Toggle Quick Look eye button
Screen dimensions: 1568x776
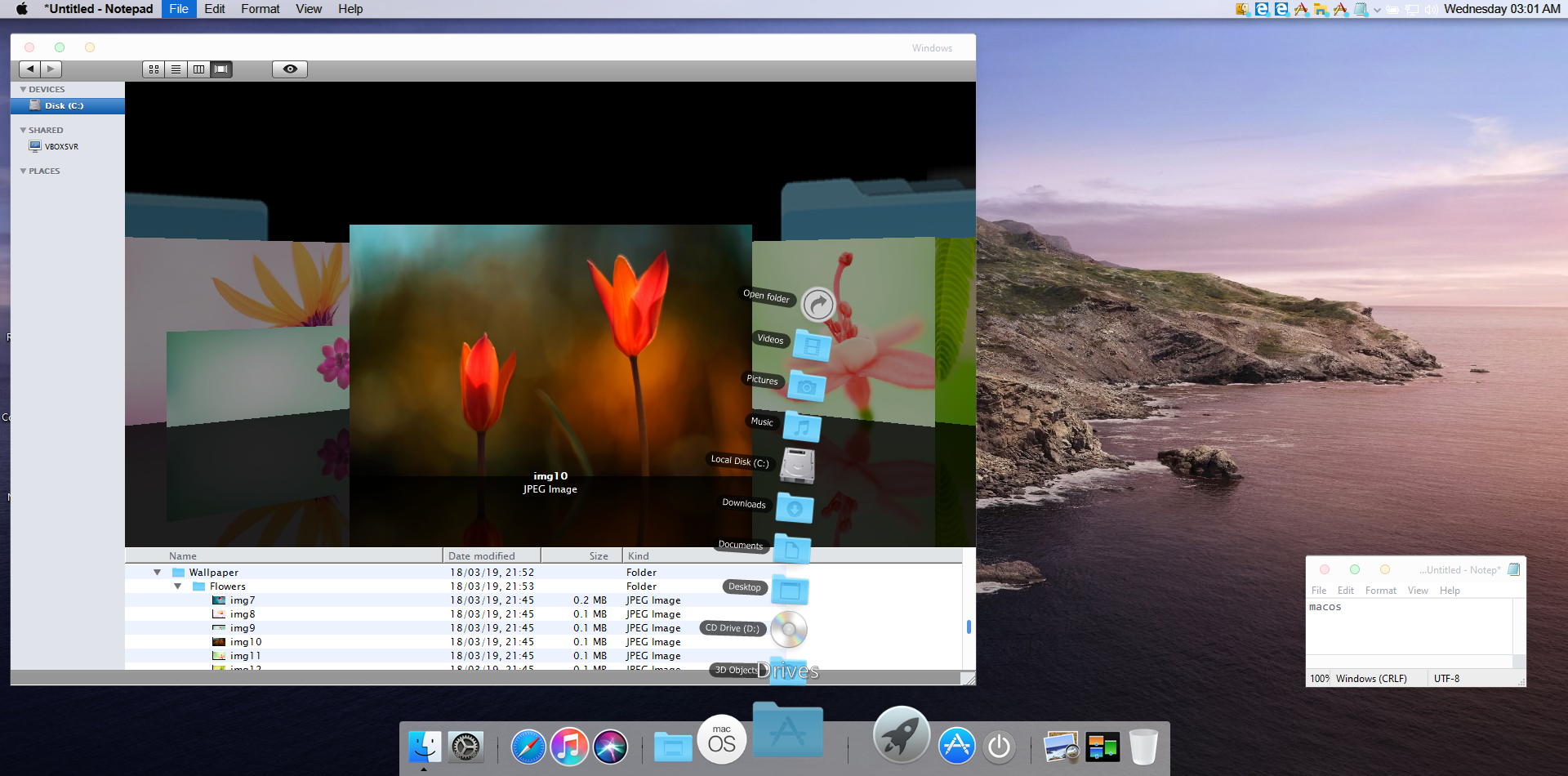pos(290,69)
